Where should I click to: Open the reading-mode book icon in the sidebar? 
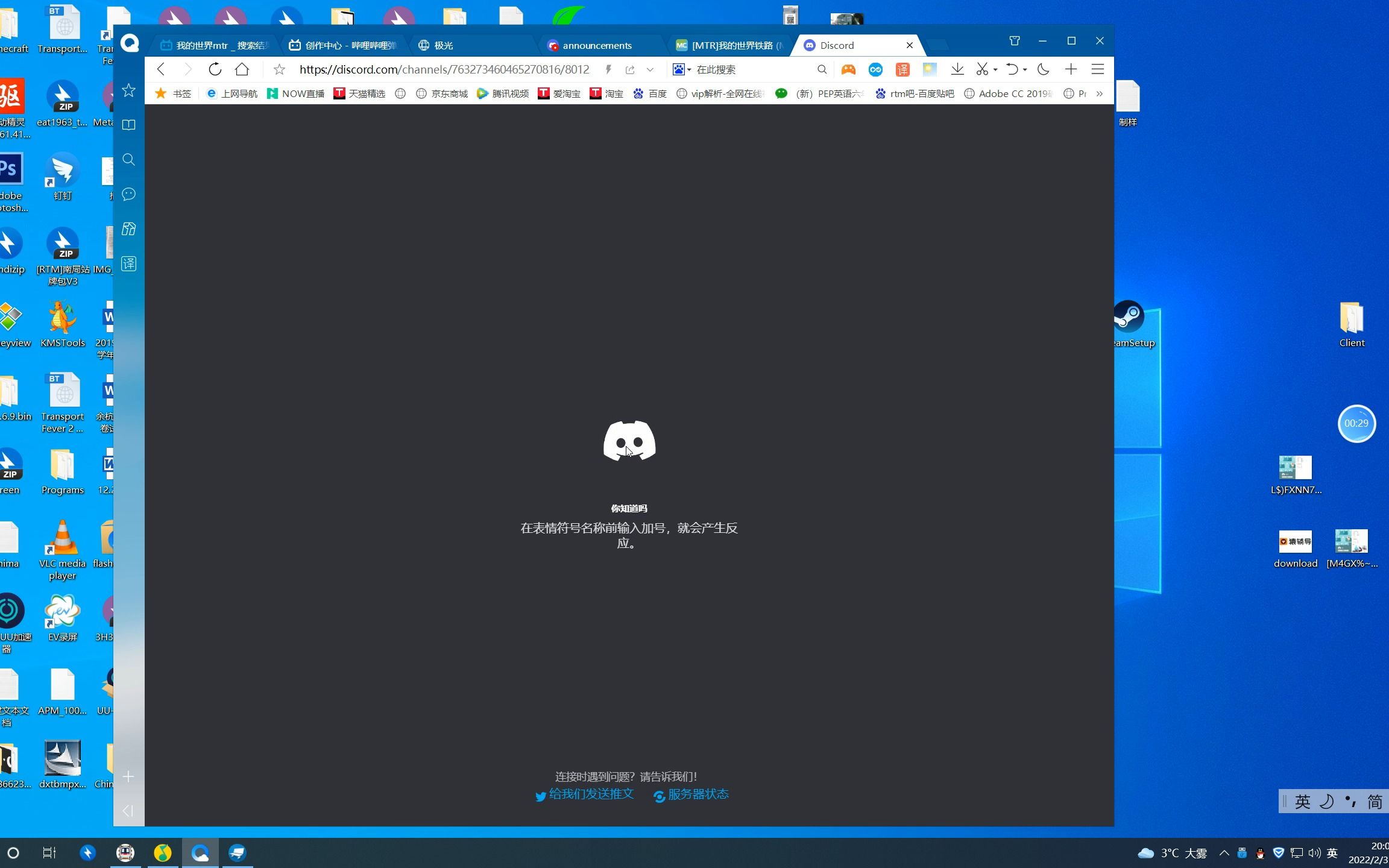(128, 124)
